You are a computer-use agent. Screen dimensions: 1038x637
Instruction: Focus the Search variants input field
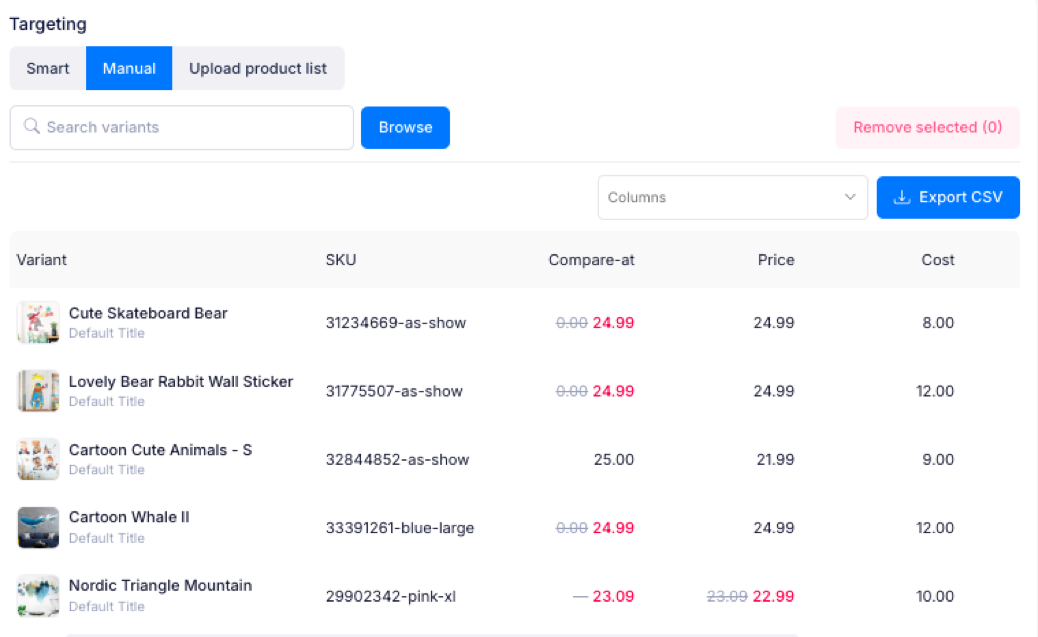(x=182, y=127)
